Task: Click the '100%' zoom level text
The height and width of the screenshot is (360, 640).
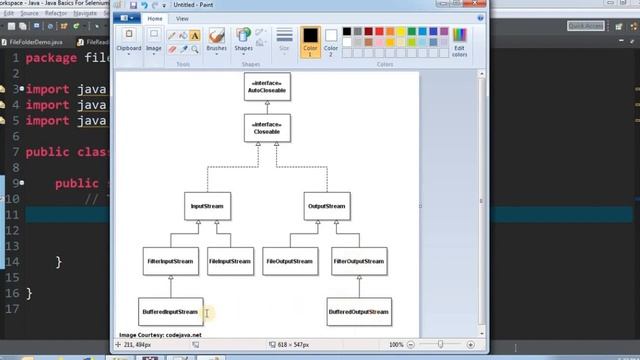Action: pos(396,345)
